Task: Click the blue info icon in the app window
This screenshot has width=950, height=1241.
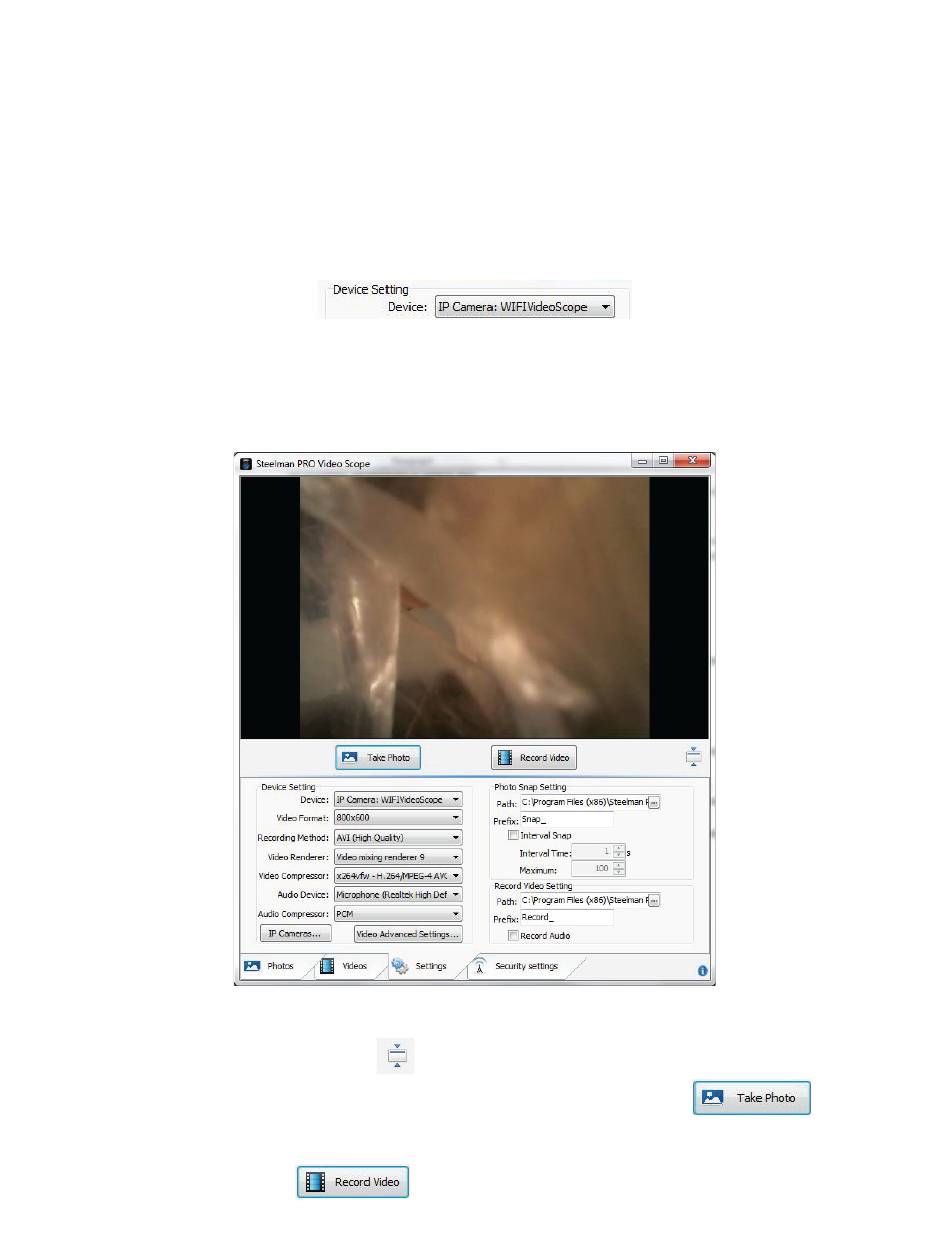Action: click(702, 970)
